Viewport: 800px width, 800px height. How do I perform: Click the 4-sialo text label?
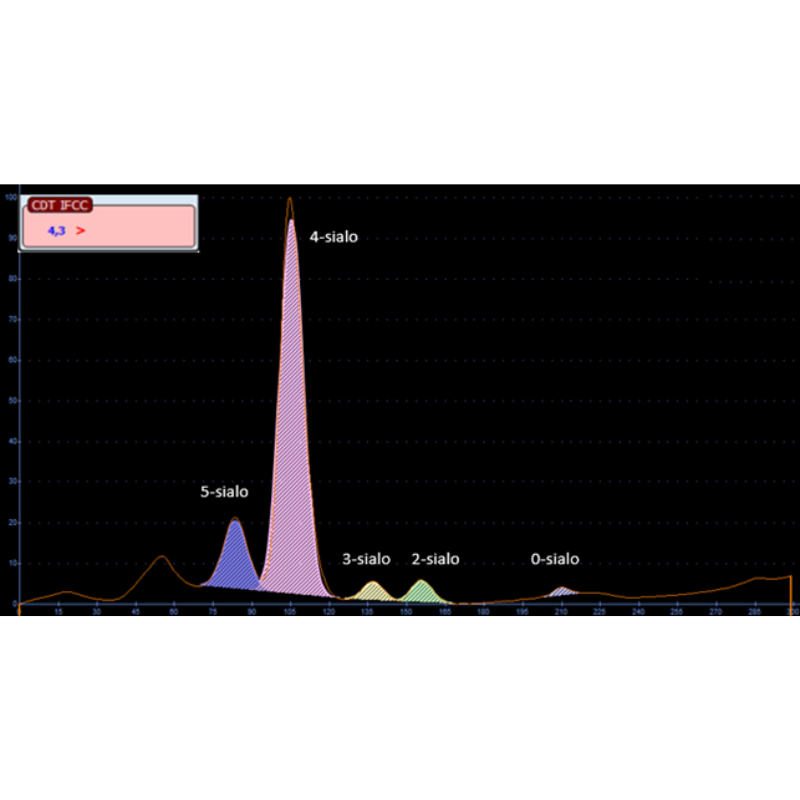click(333, 237)
